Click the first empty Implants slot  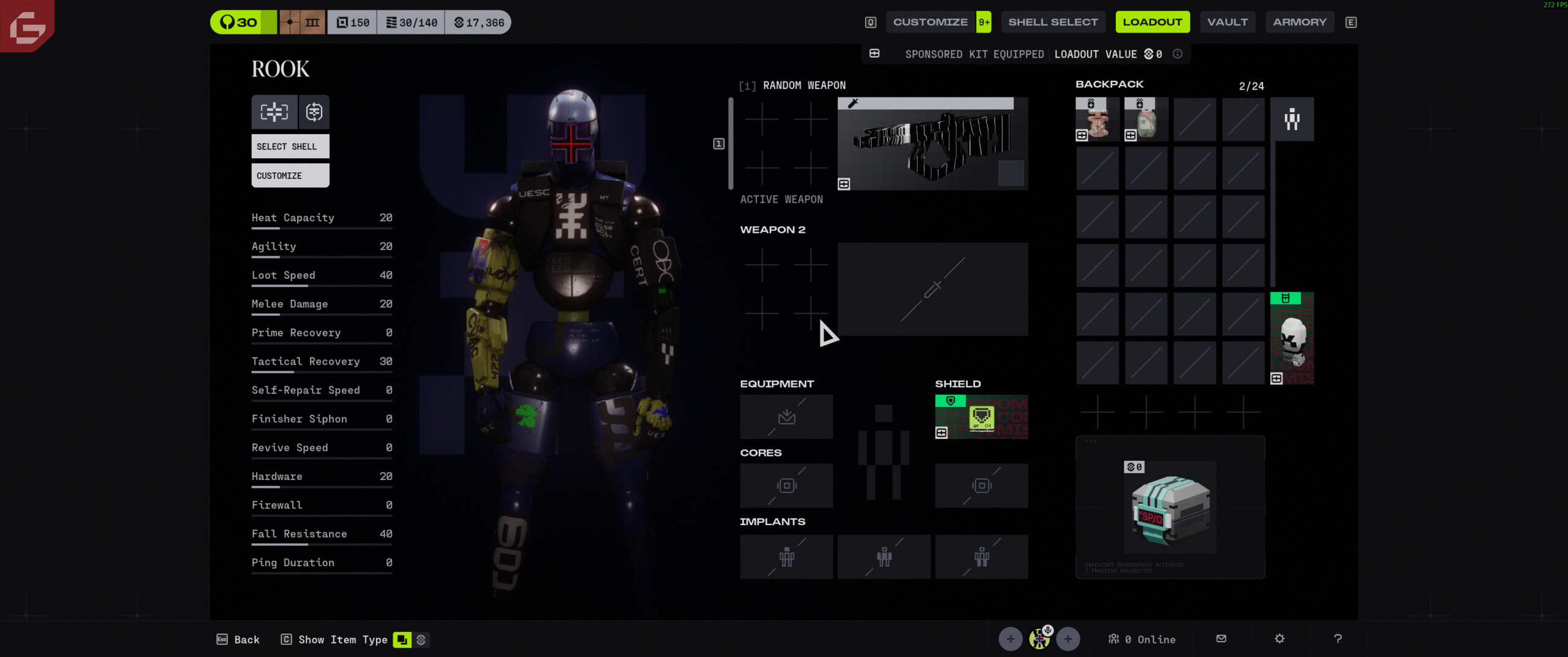click(786, 556)
